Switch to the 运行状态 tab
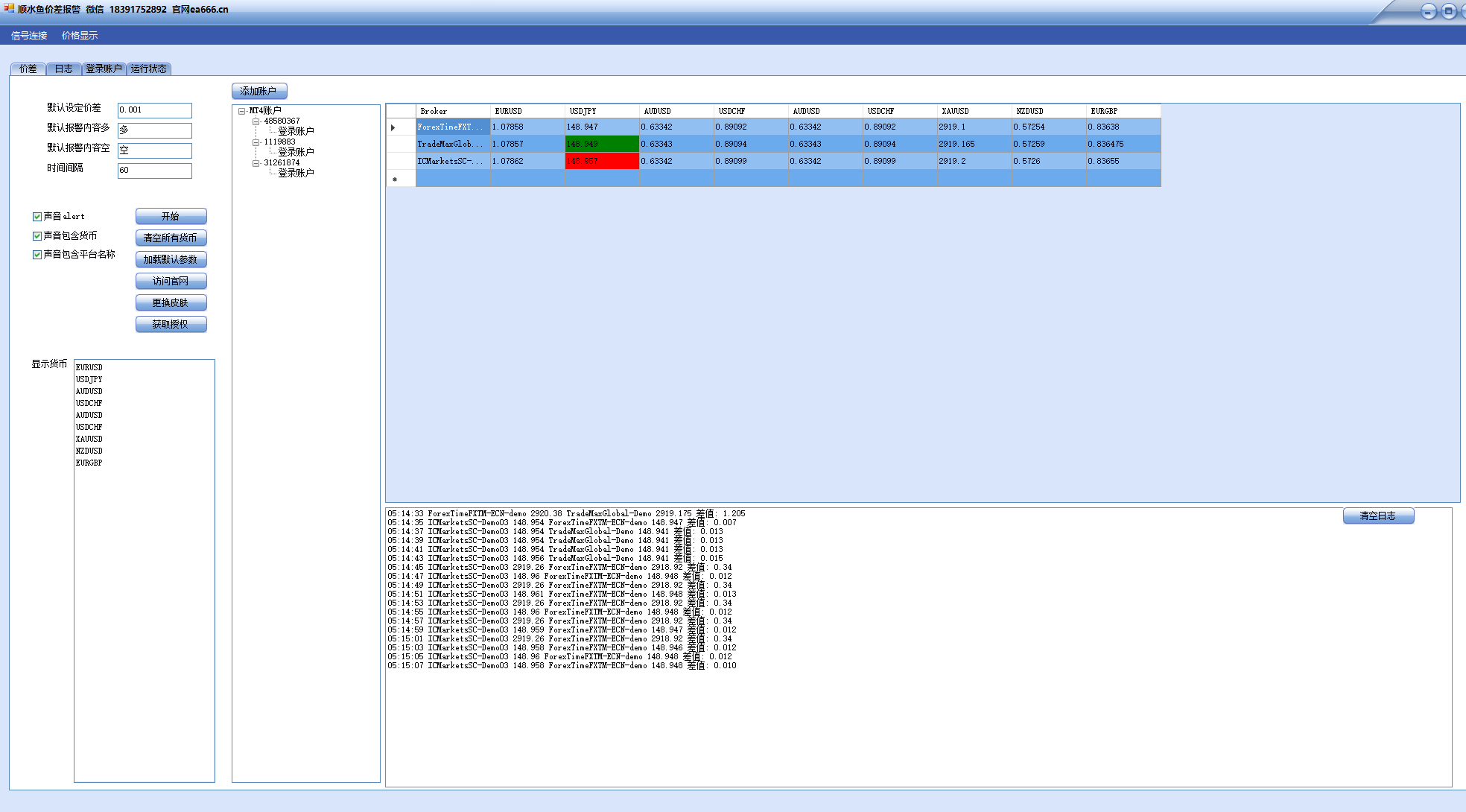 [149, 69]
